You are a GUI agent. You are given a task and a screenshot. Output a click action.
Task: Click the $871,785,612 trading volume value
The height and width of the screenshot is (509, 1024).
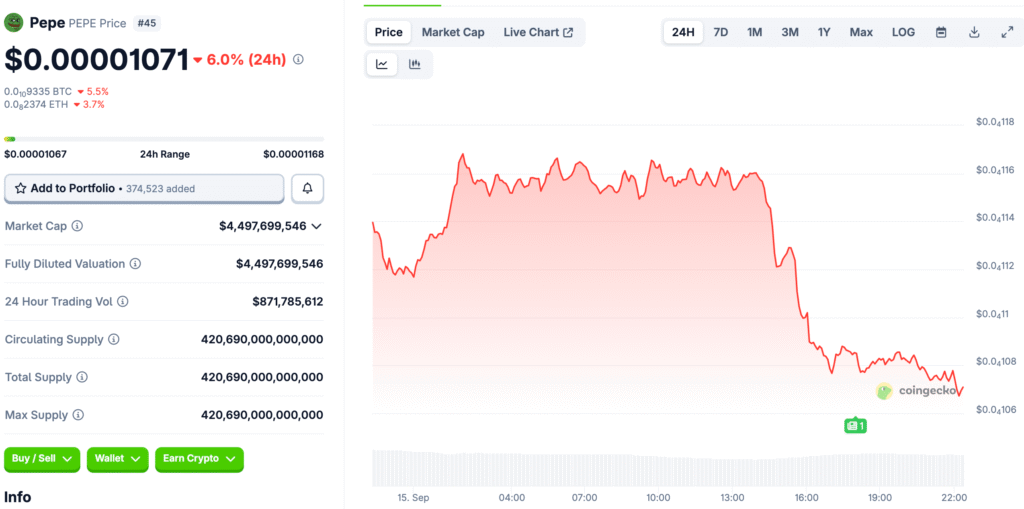point(288,302)
